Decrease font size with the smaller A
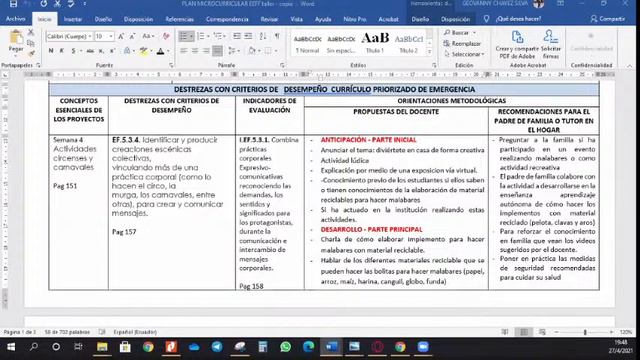640x360 pixels. tap(132, 36)
